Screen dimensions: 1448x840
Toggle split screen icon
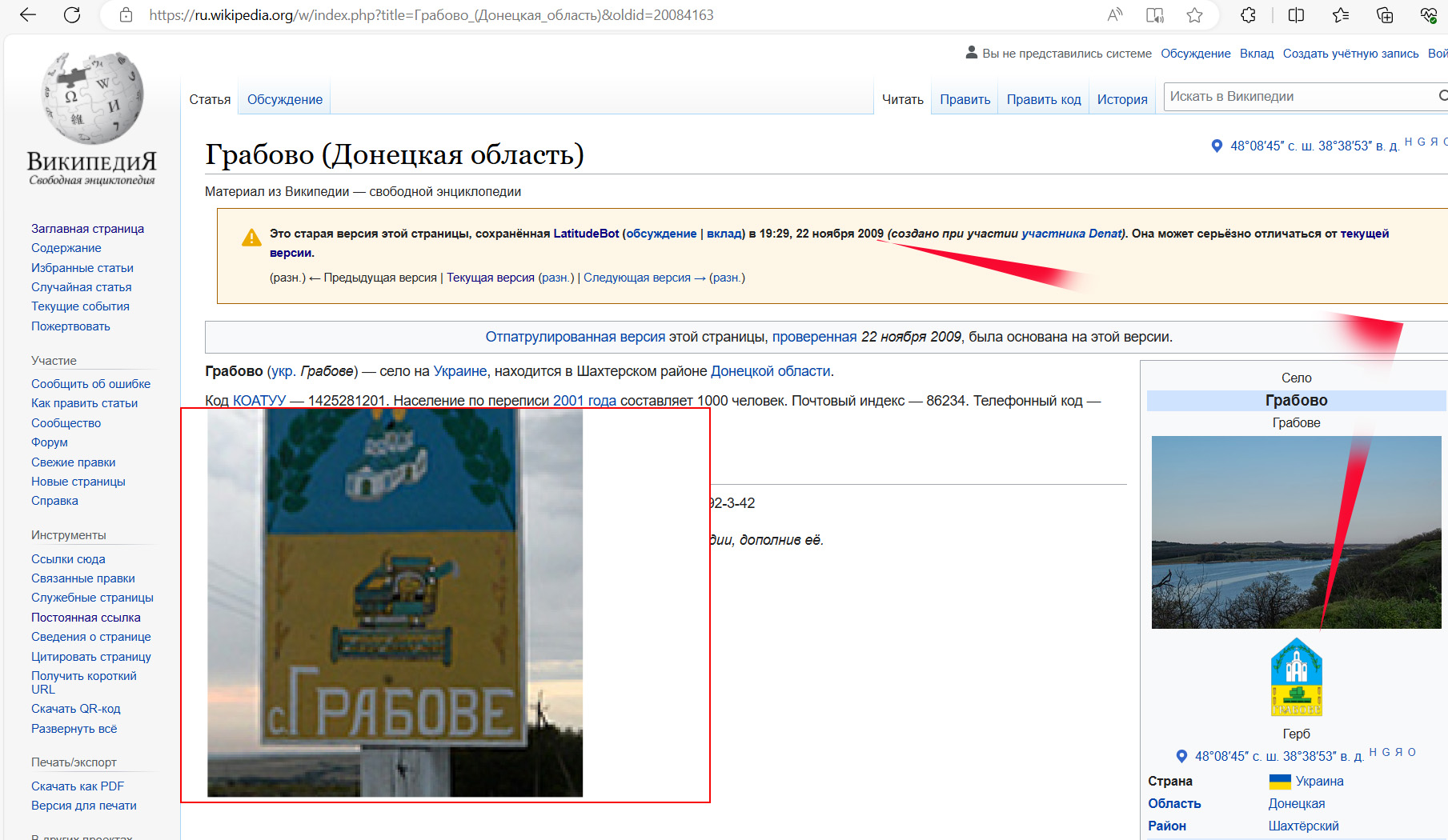[1296, 14]
